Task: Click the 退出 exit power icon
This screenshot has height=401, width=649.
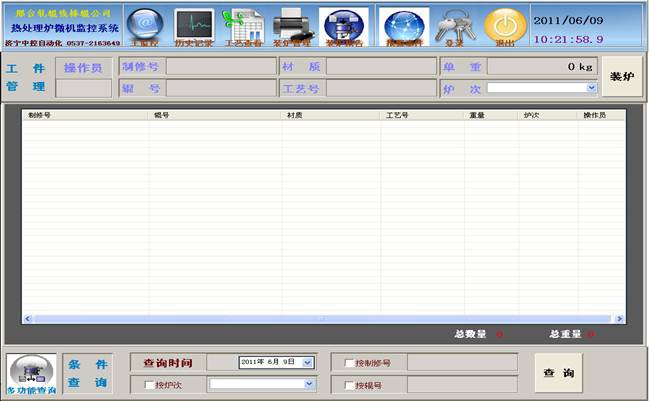Action: tap(505, 25)
